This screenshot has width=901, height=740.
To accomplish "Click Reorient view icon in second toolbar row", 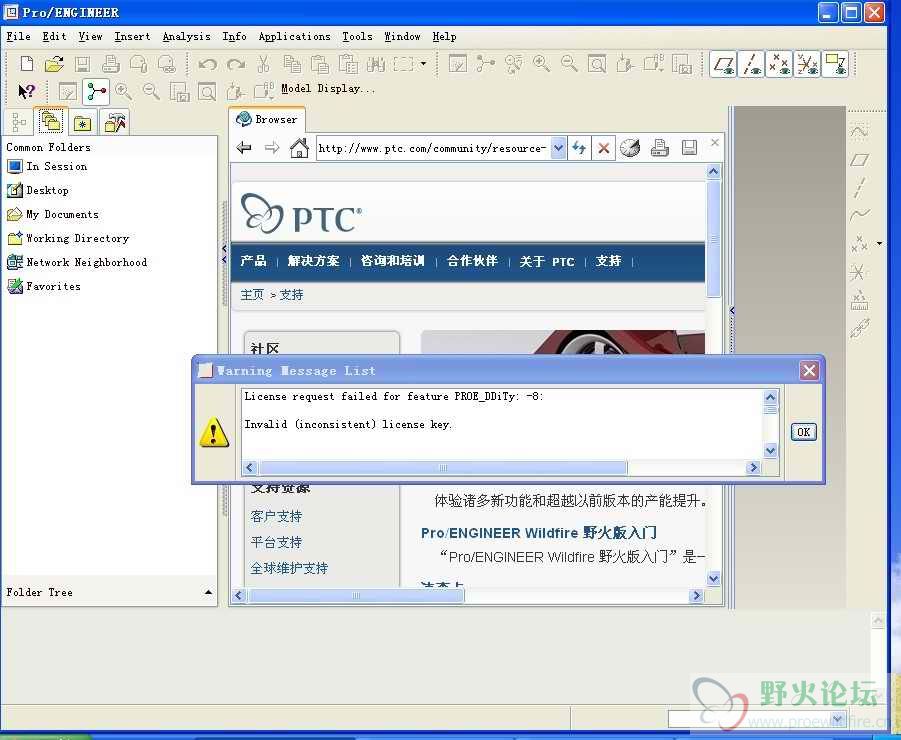I will point(235,91).
